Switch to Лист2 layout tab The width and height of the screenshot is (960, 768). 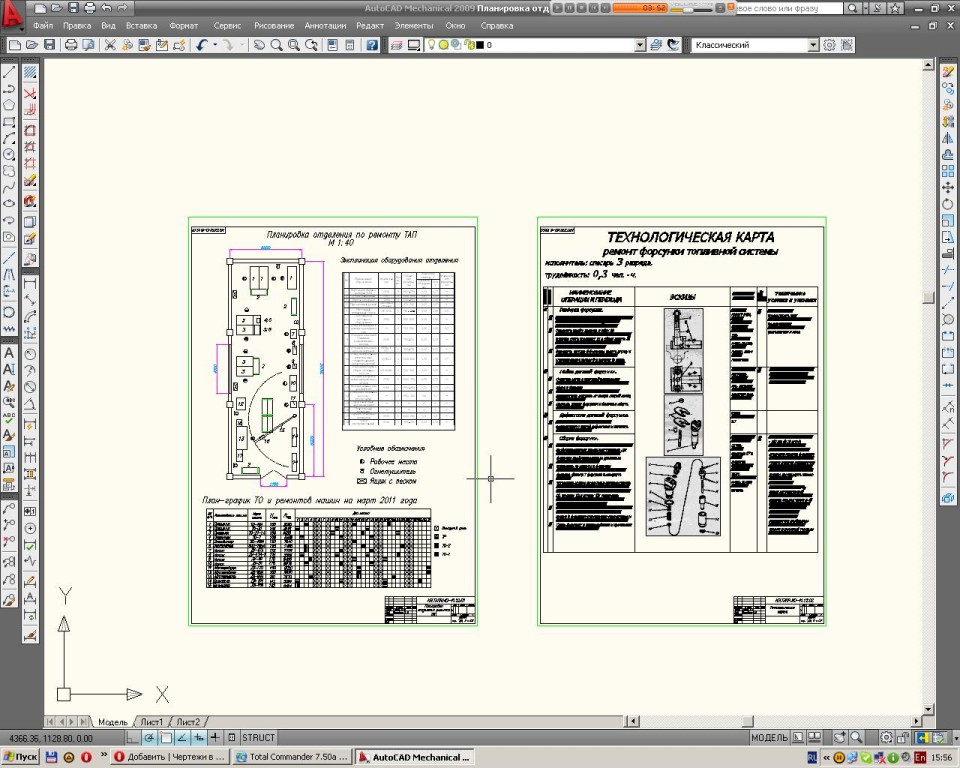188,722
